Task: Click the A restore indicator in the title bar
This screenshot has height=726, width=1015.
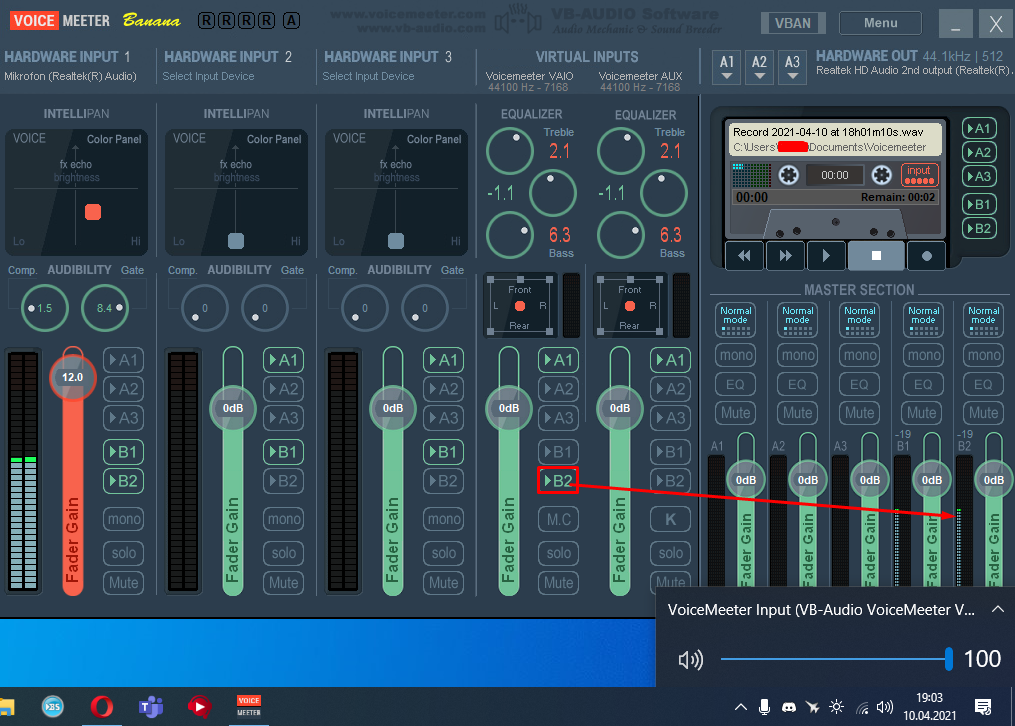Action: coord(291,21)
